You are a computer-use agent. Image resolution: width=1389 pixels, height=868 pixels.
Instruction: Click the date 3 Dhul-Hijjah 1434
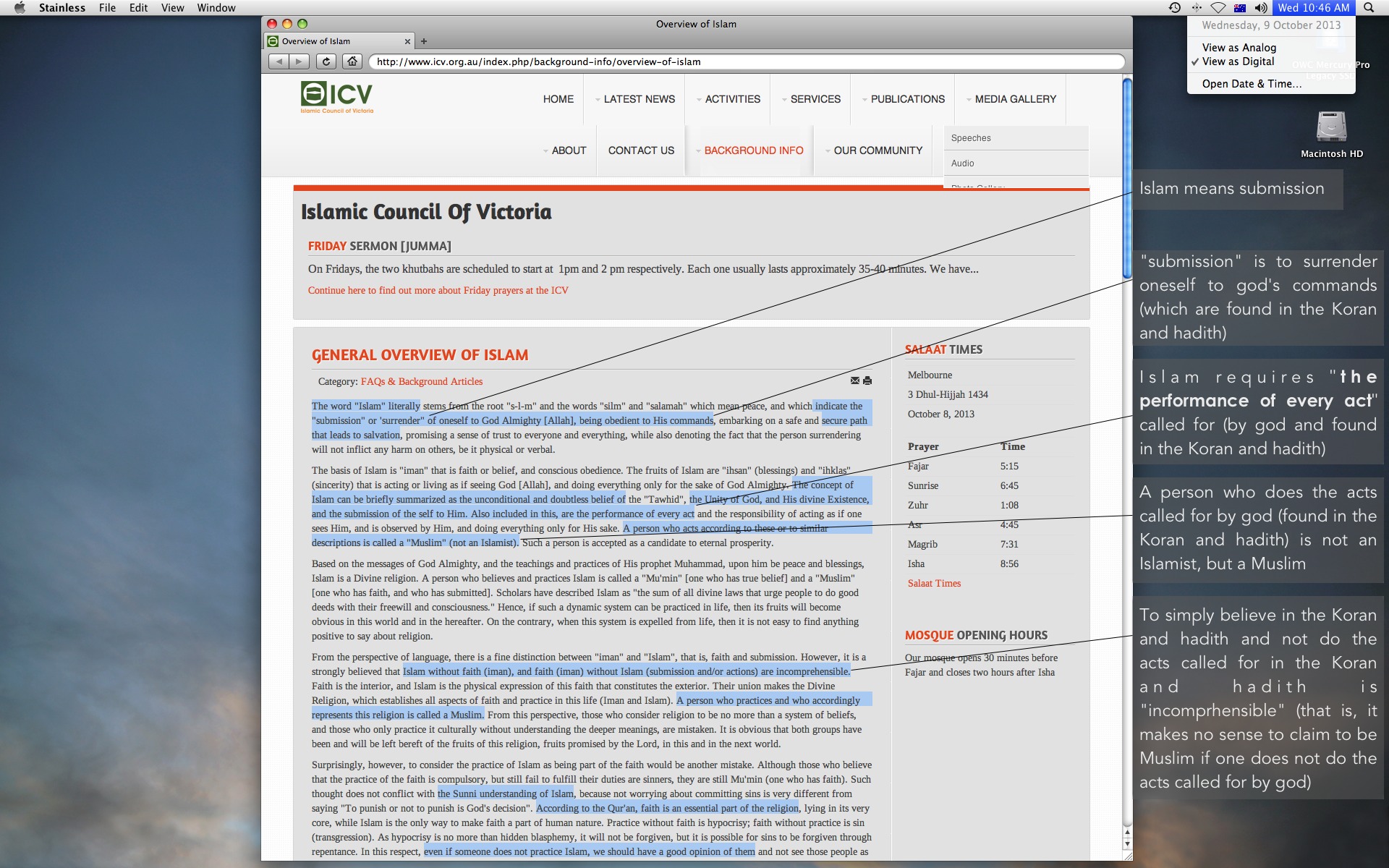pos(948,394)
